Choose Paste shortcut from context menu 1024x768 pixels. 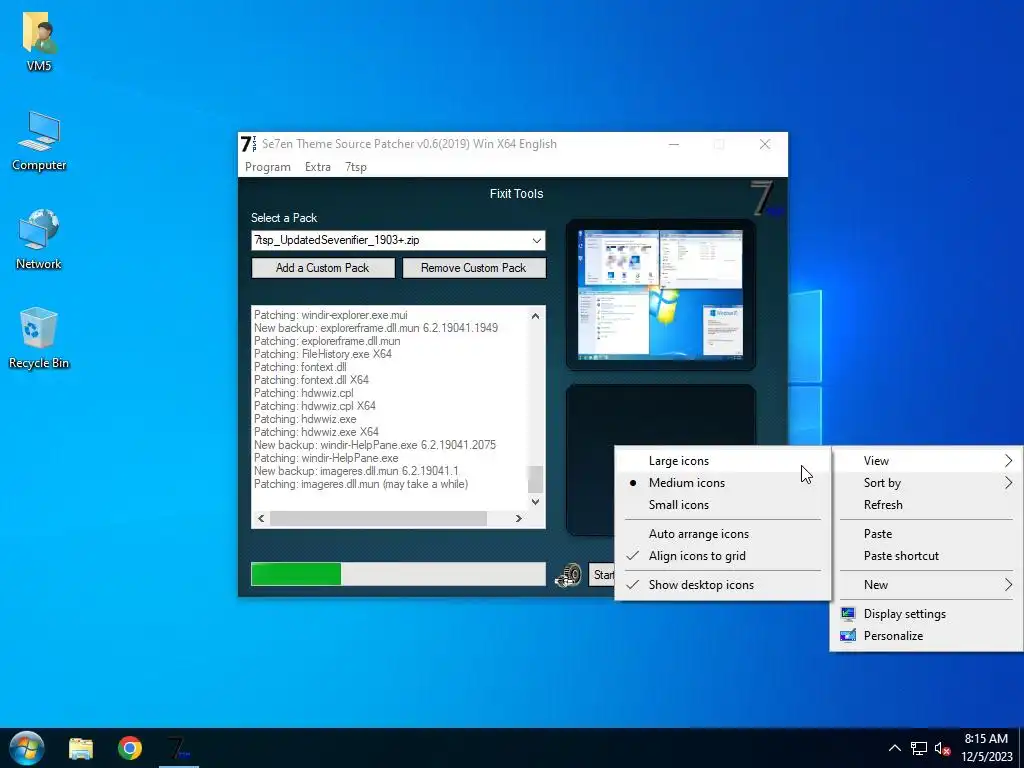coord(926,556)
